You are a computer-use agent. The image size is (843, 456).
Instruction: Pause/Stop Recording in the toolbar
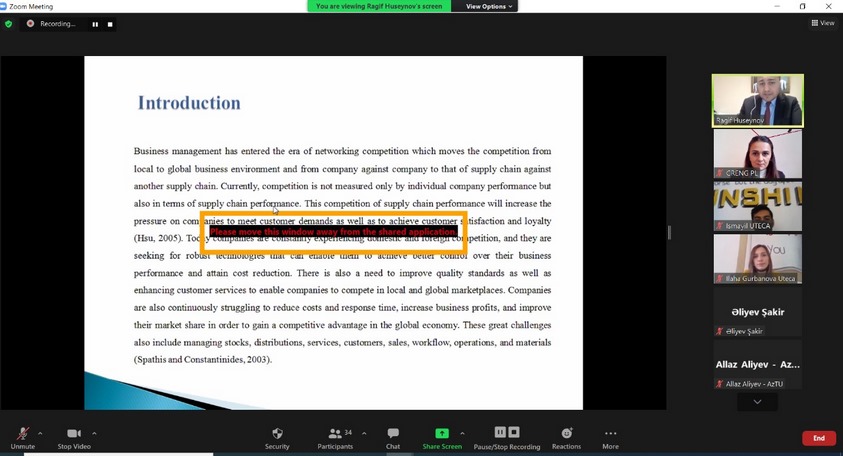506,435
